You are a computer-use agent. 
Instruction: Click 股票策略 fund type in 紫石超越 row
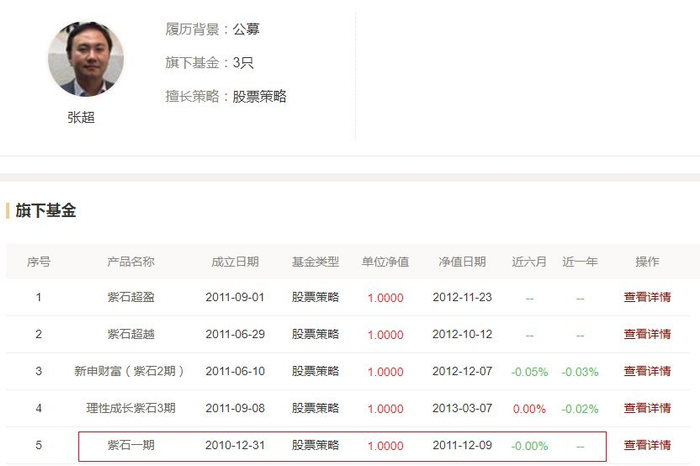(315, 334)
